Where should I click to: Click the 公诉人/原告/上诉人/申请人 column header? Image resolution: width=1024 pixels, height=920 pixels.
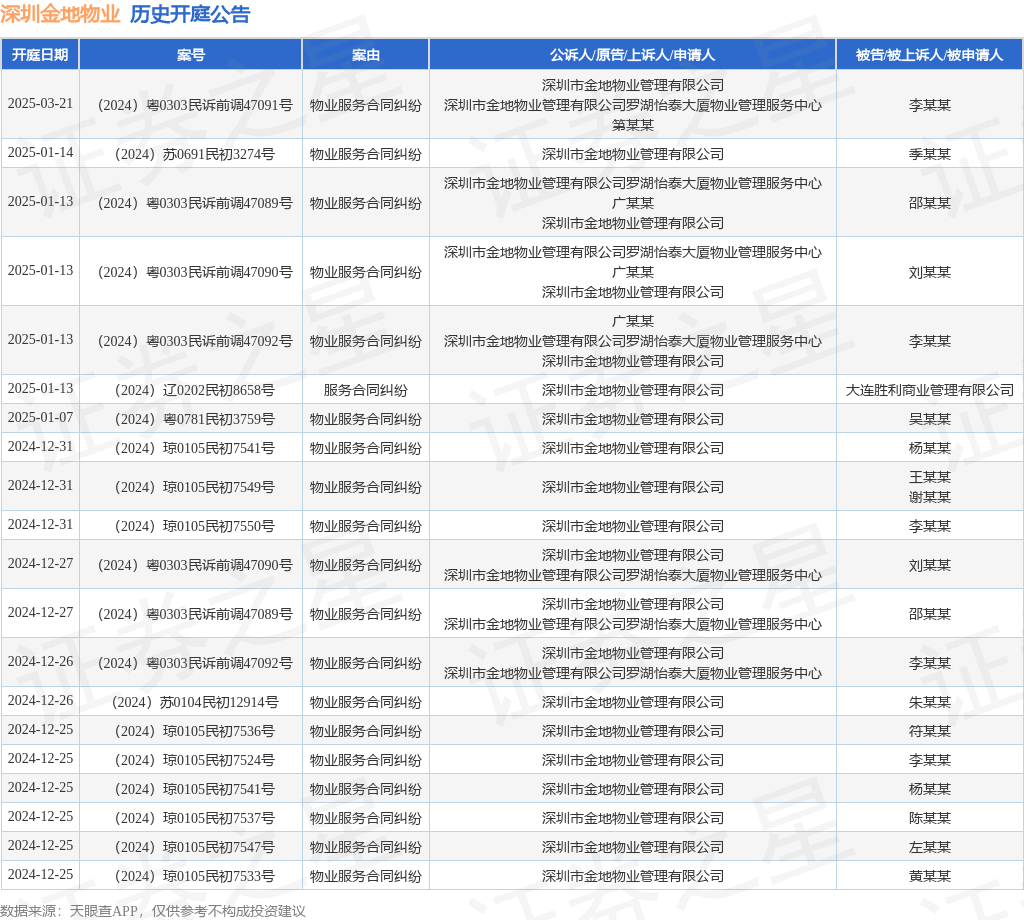coord(632,55)
